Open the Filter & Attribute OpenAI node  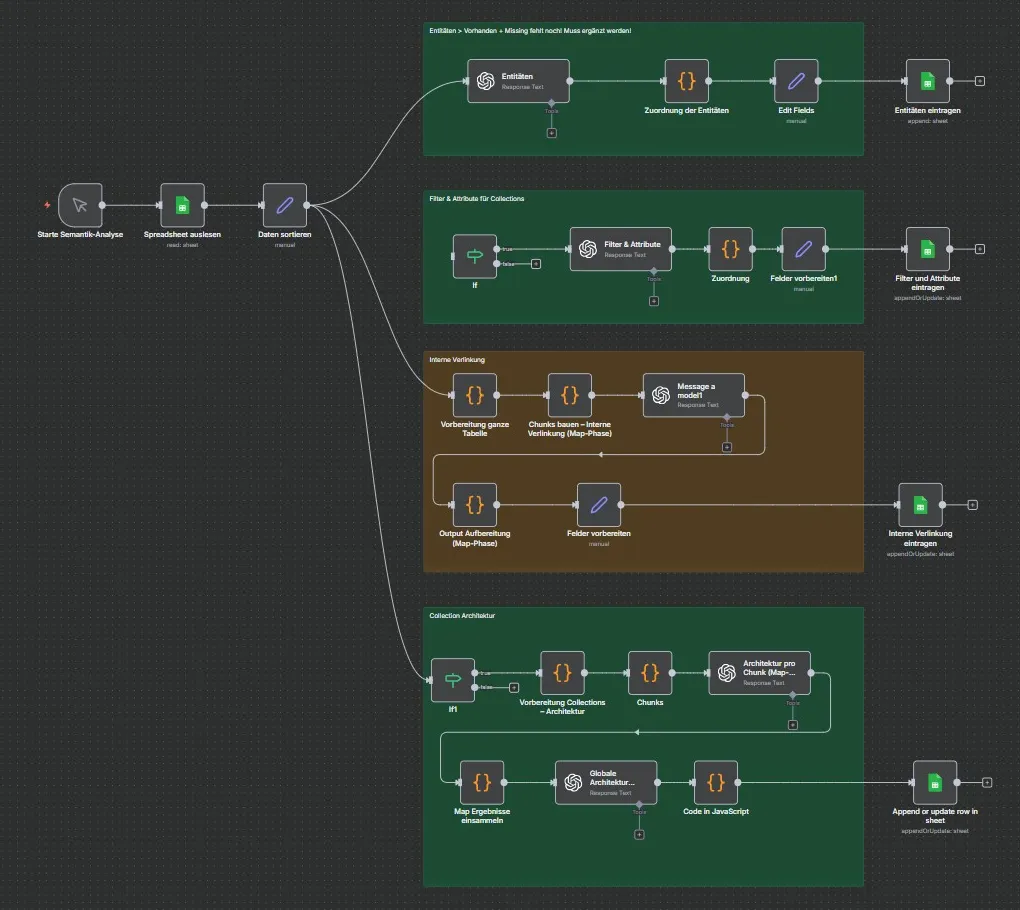621,249
